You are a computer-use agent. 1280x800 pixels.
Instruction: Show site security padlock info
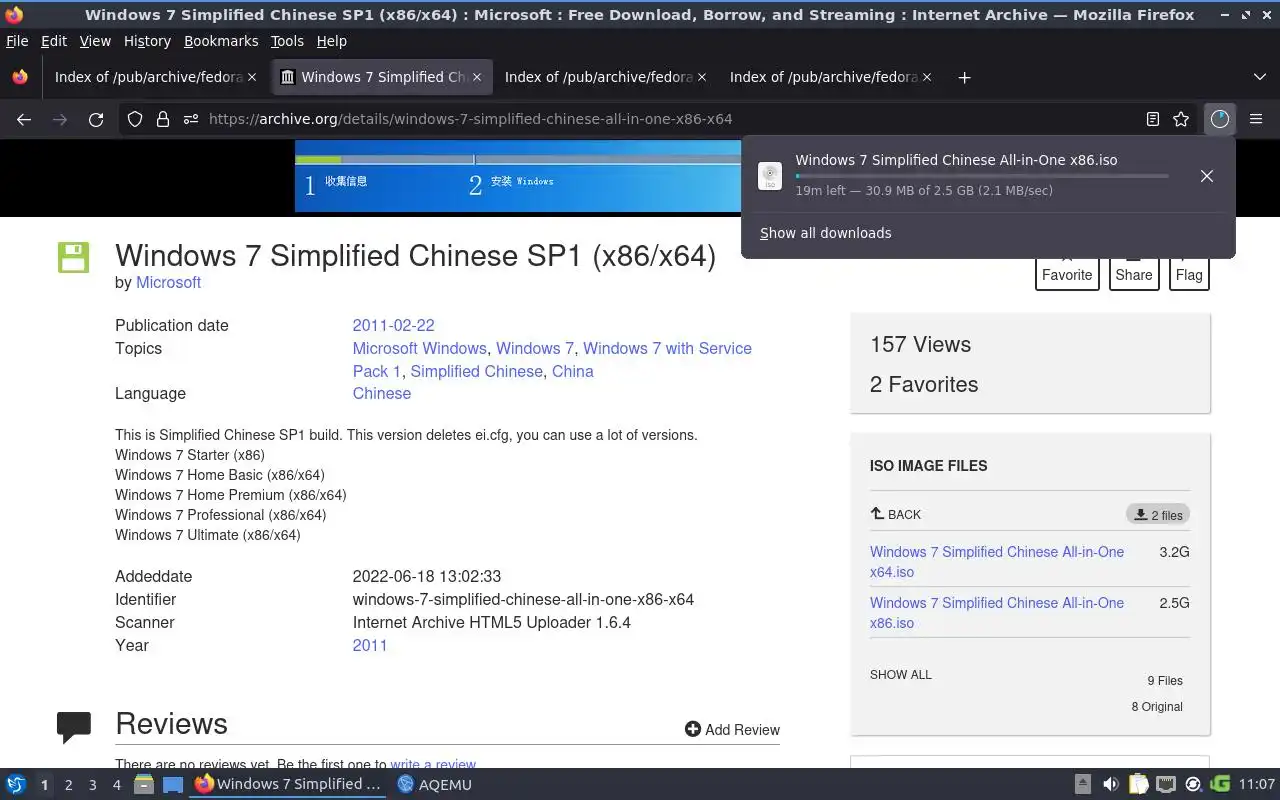pos(163,119)
